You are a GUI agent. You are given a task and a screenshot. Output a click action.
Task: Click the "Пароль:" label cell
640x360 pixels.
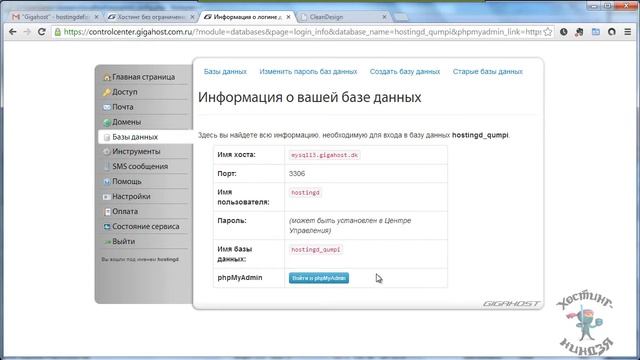(249, 225)
